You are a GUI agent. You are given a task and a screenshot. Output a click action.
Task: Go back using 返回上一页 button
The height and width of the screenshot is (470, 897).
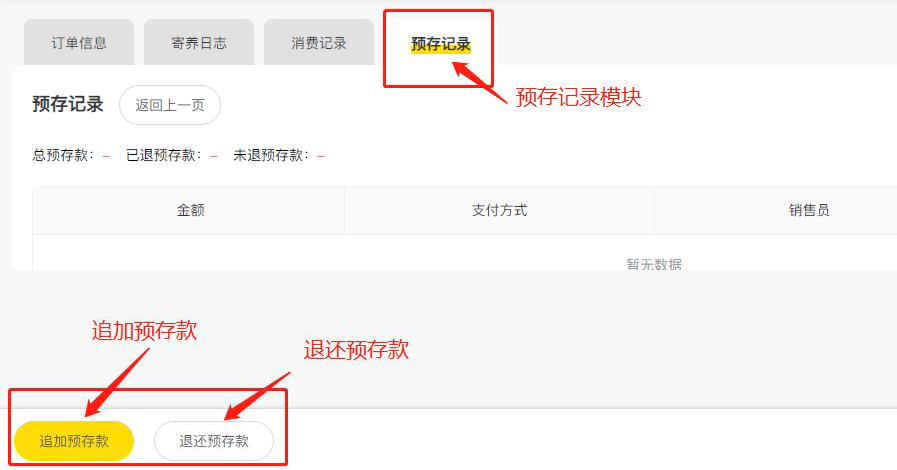170,105
